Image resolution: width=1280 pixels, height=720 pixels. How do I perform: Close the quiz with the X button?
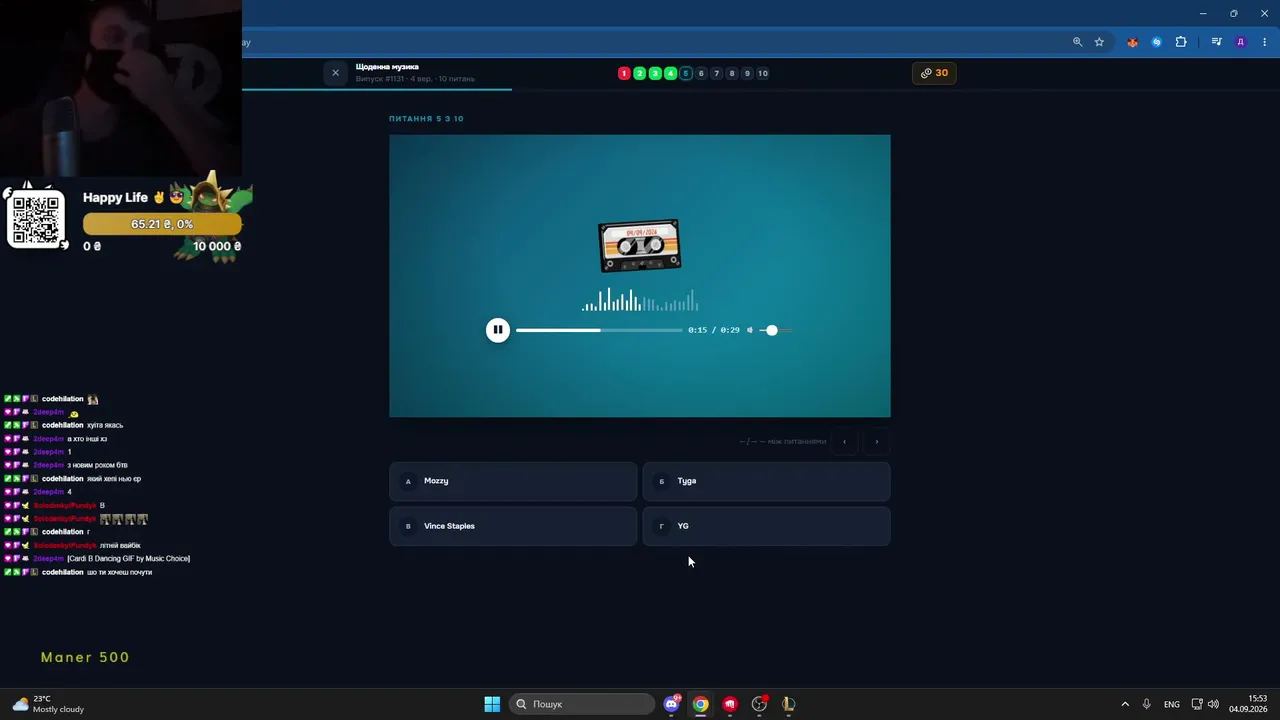coord(335,73)
